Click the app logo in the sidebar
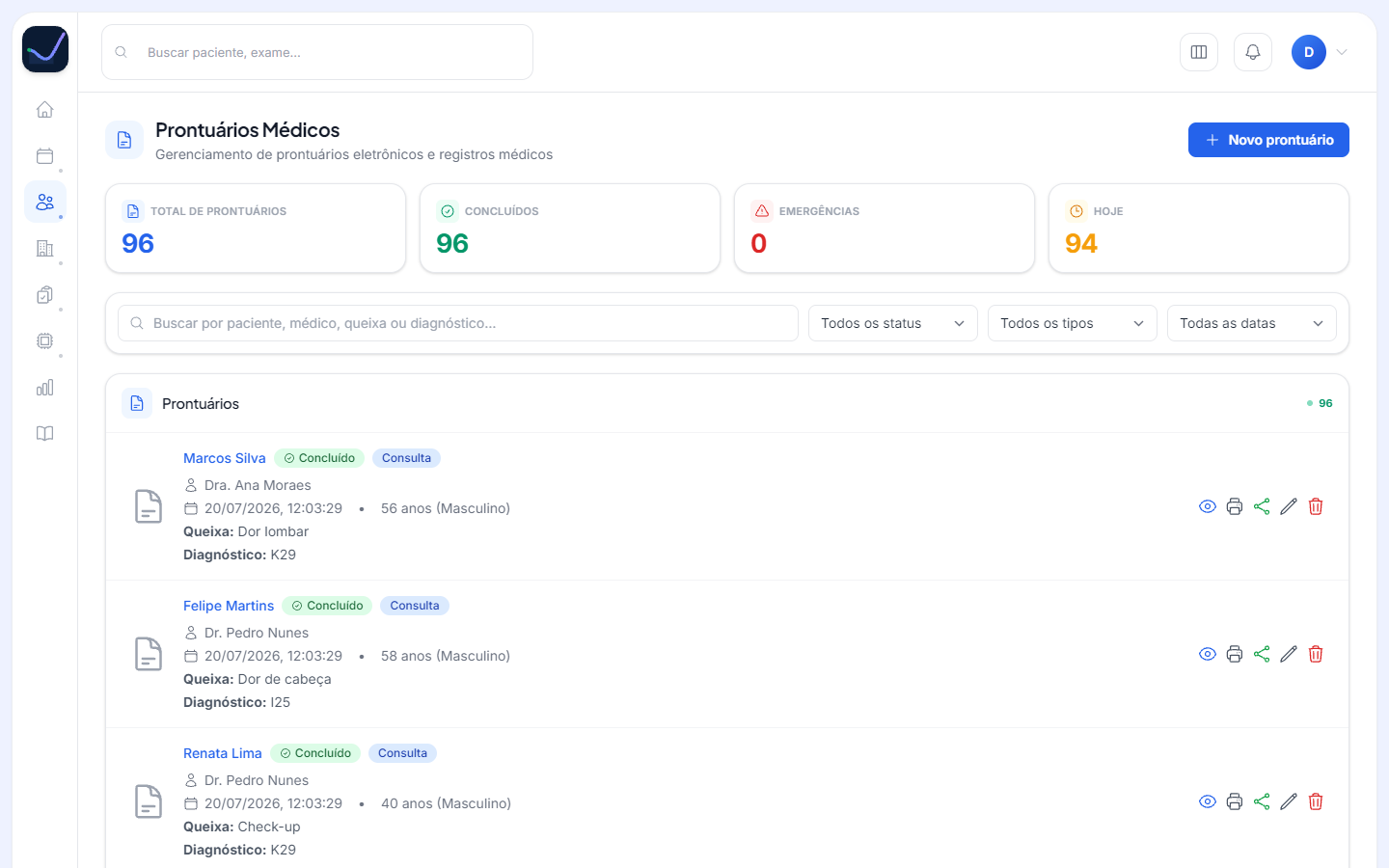1389x868 pixels. point(45,49)
